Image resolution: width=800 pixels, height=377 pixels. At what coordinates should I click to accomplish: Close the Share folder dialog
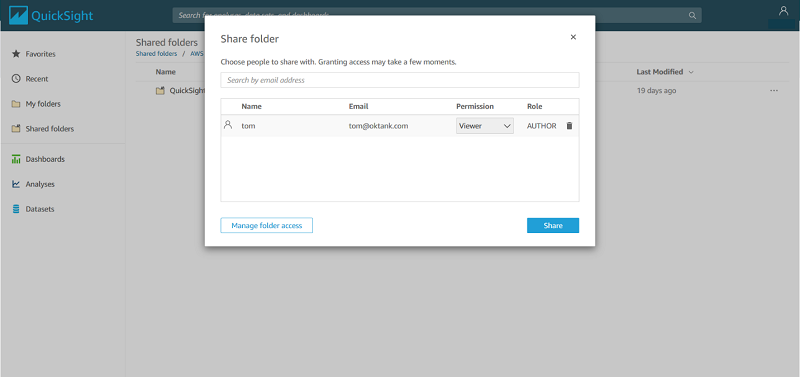click(x=573, y=37)
